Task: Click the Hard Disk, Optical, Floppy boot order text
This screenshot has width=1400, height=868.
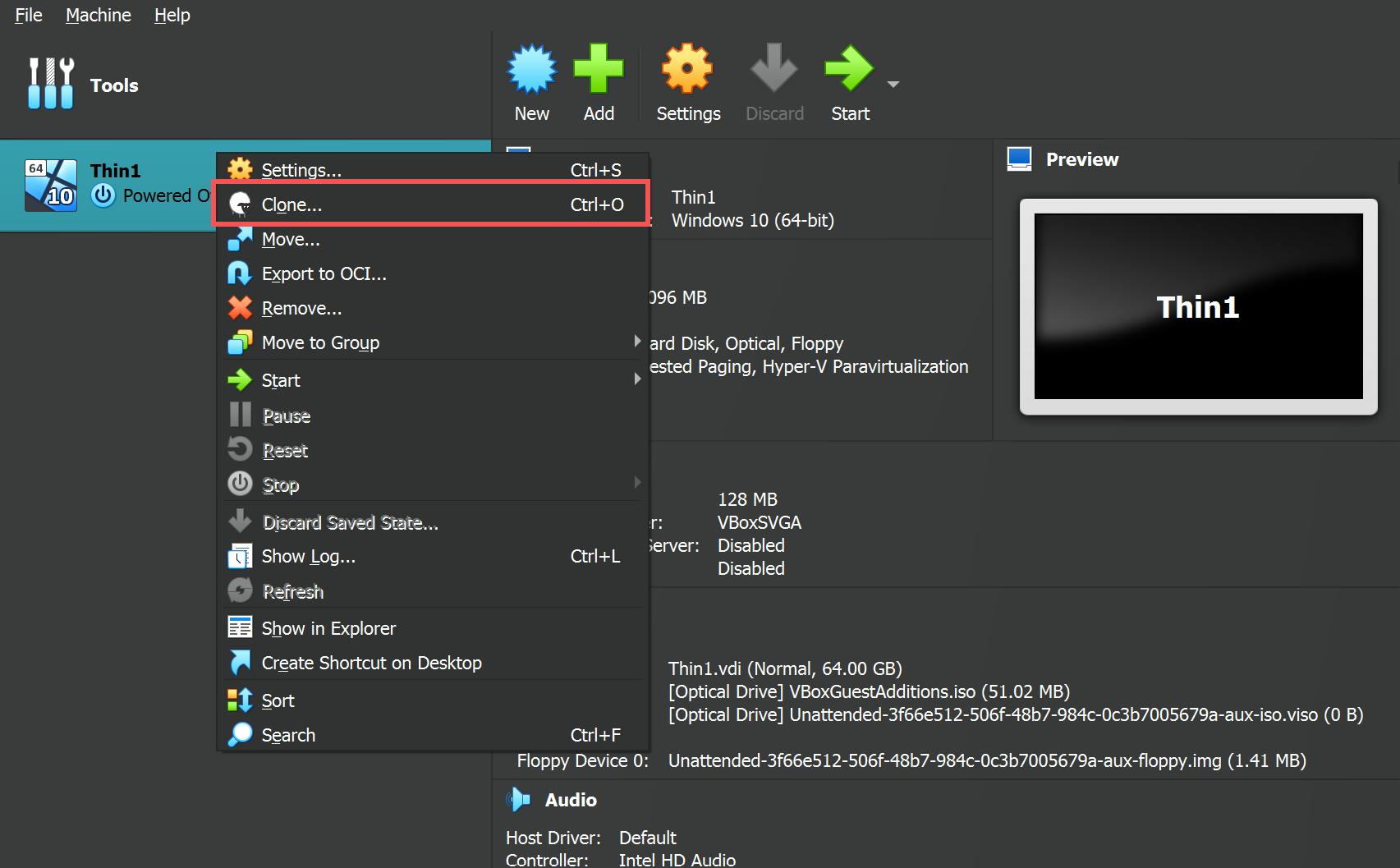Action: click(x=746, y=343)
